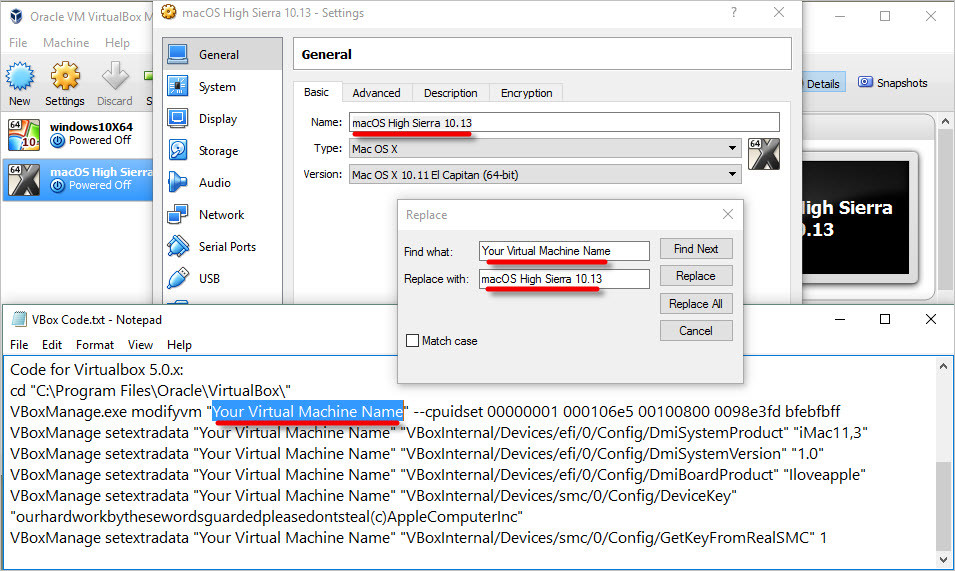
Task: Click the High Sierra preview thumbnail
Action: pos(855,217)
